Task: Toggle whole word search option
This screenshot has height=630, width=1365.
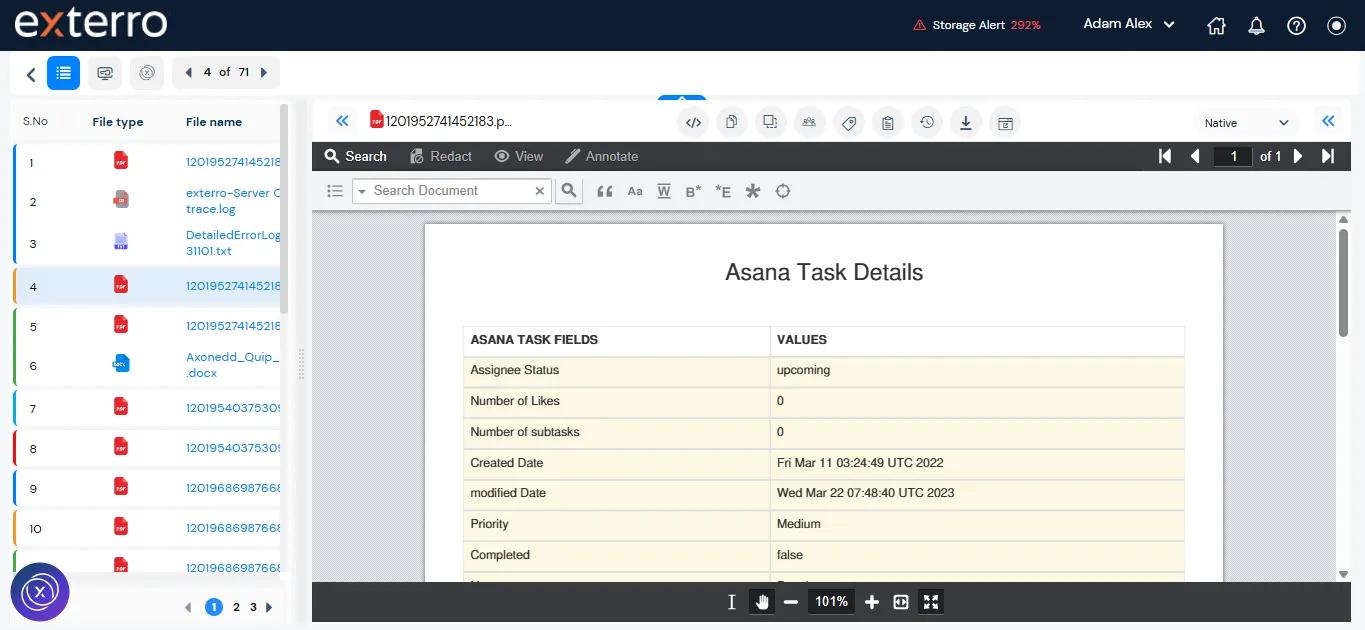Action: point(663,191)
